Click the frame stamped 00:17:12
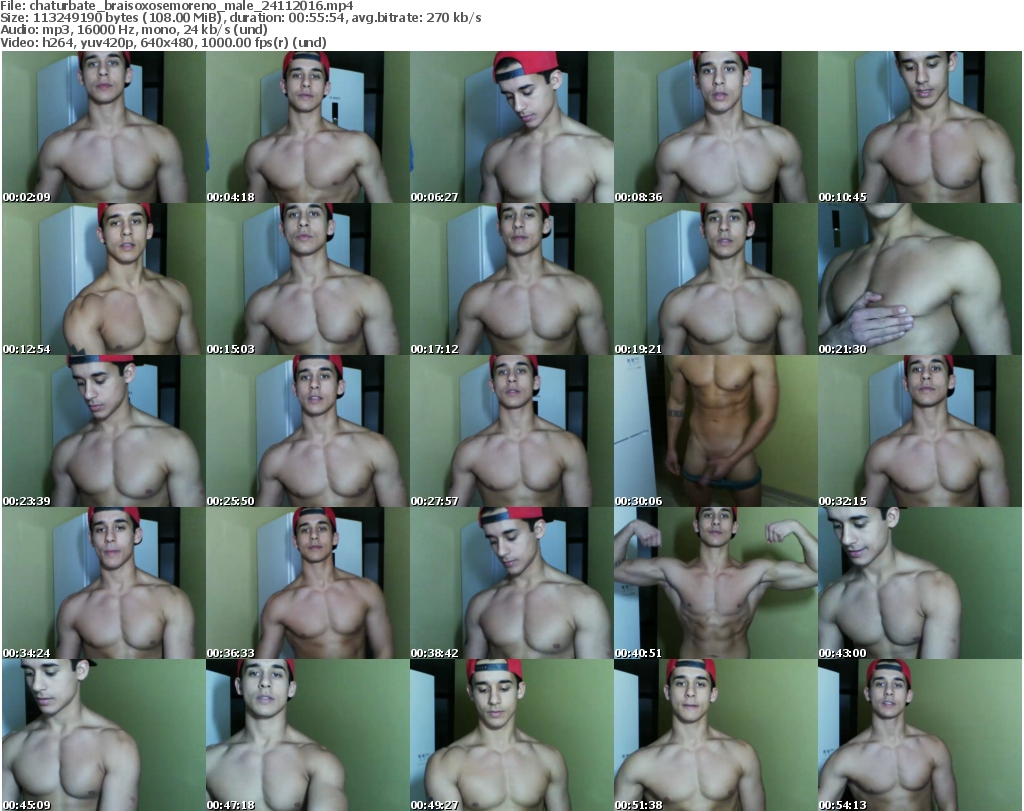This screenshot has width=1024, height=811. click(511, 279)
